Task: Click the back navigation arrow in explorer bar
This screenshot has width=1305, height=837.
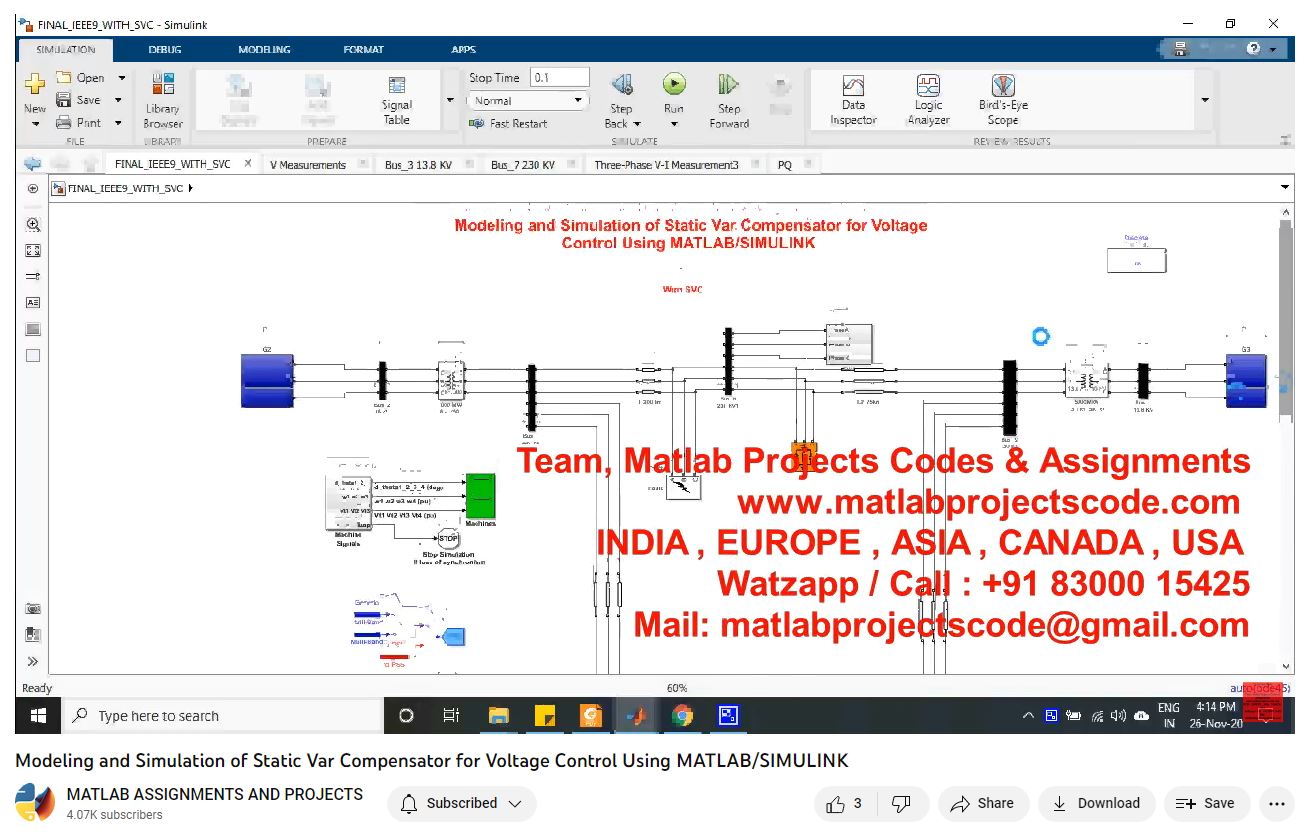Action: 33,164
